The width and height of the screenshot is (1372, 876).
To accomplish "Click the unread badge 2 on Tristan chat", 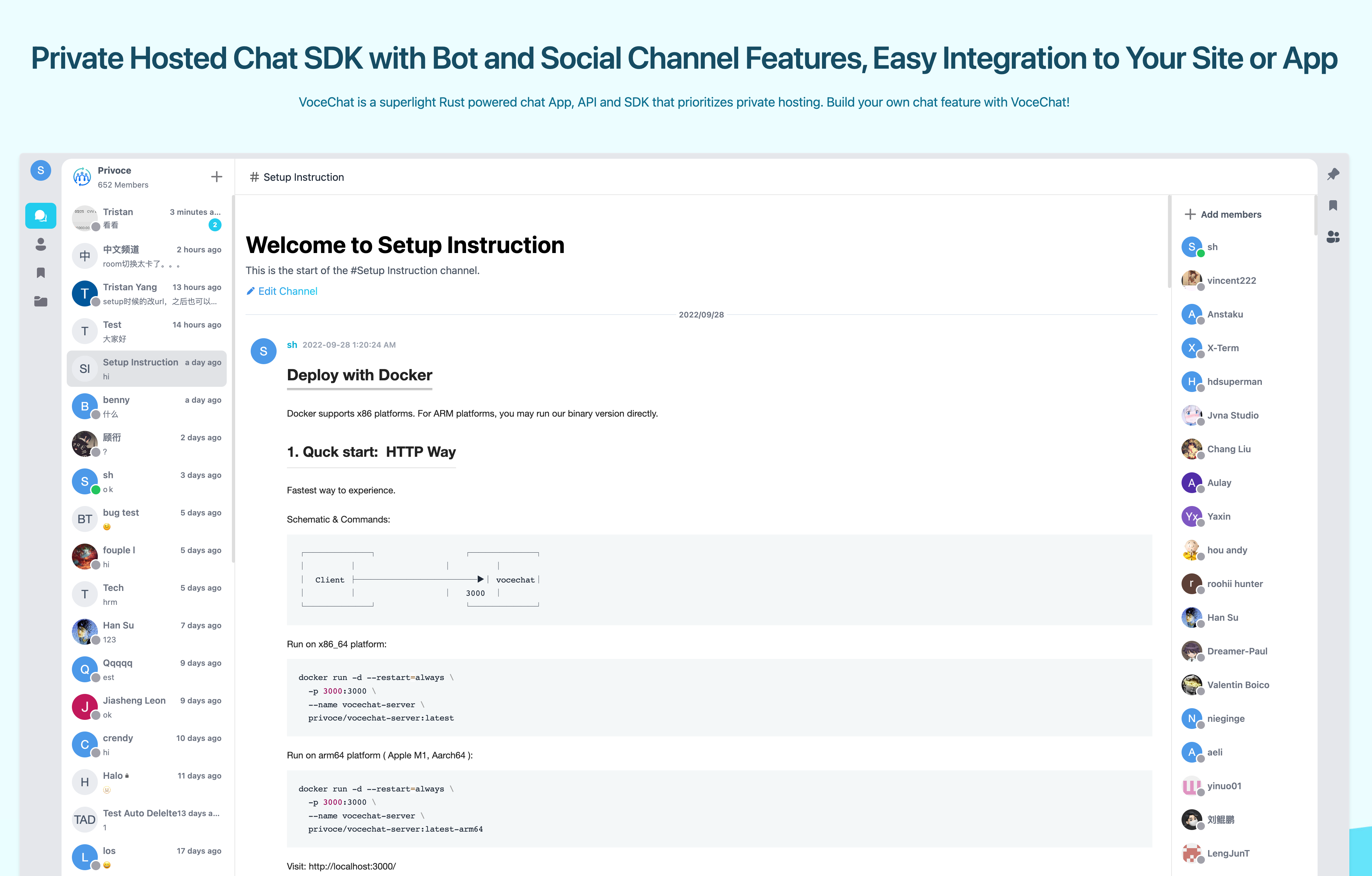I will coord(215,225).
